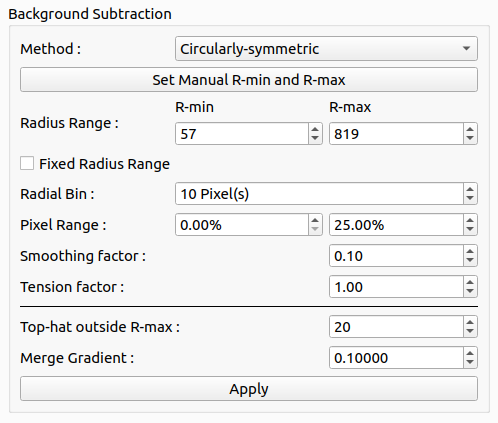The width and height of the screenshot is (498, 423).
Task: Apply the background subtraction settings
Action: point(249,389)
